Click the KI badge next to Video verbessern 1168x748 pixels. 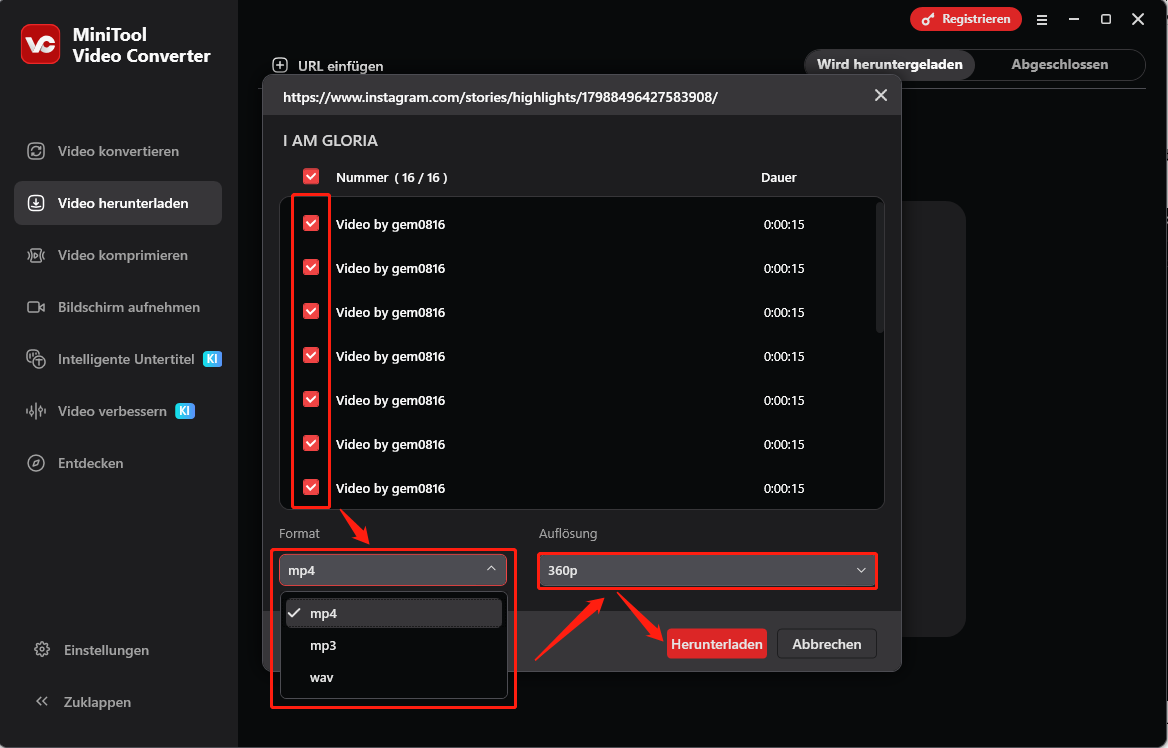pyautogui.click(x=185, y=411)
